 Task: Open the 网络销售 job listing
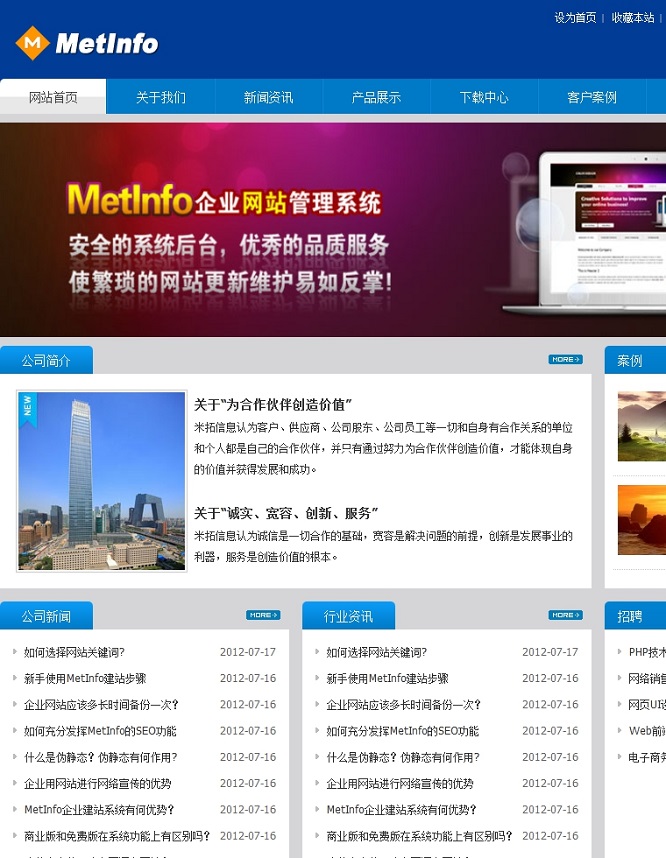[647, 678]
